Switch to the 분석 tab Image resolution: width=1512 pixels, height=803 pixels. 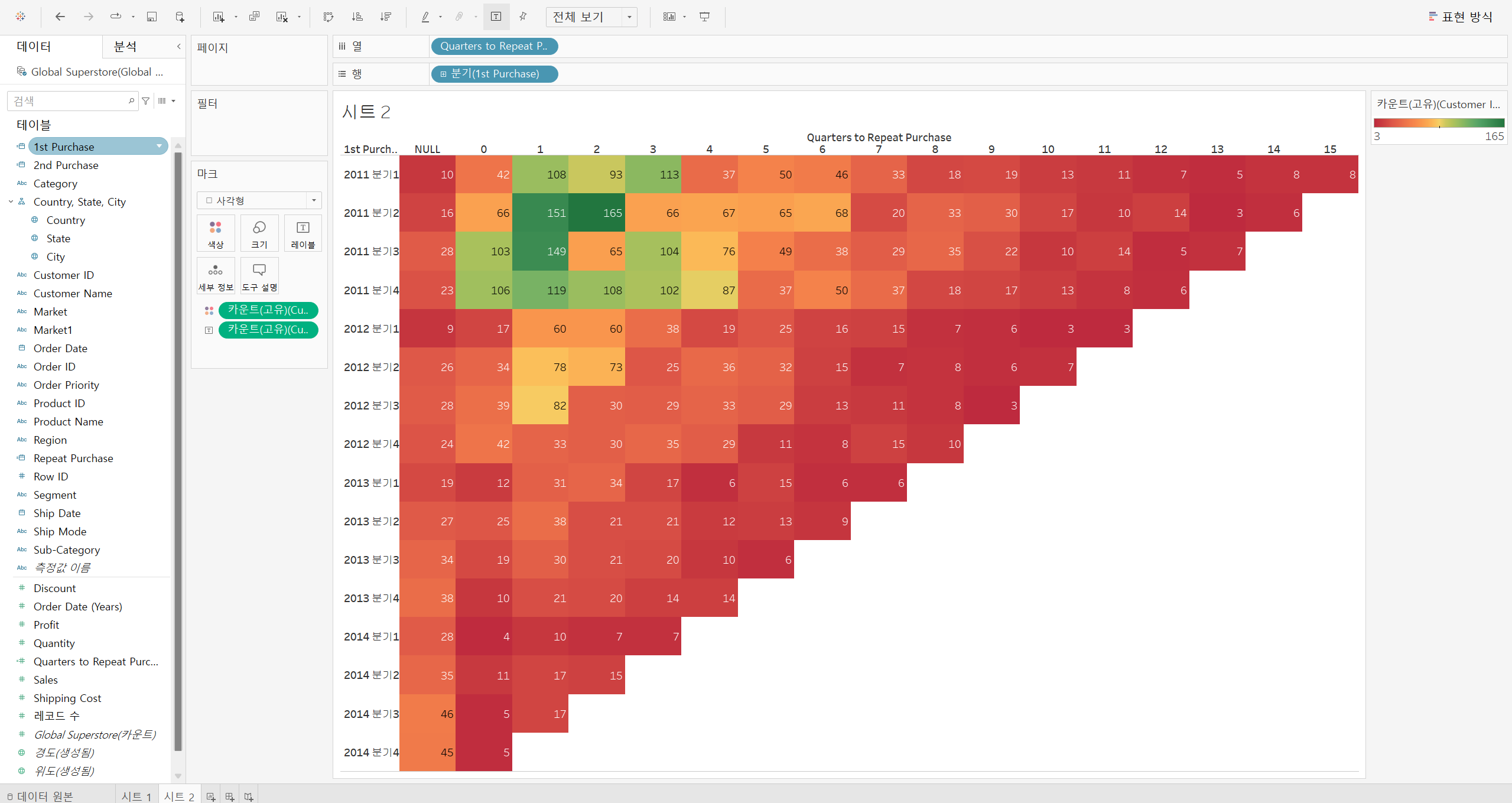tap(125, 47)
